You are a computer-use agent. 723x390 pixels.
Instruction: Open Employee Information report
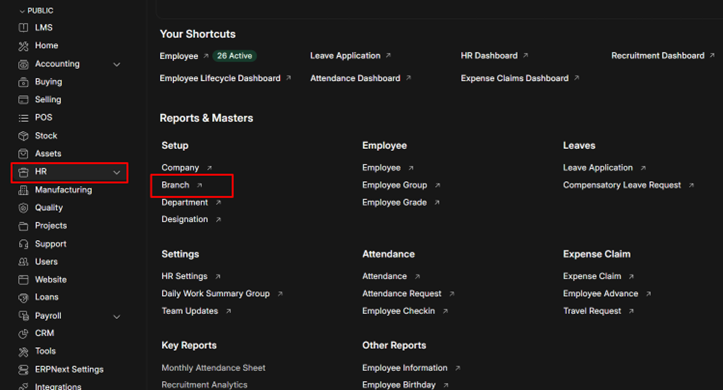(x=405, y=368)
